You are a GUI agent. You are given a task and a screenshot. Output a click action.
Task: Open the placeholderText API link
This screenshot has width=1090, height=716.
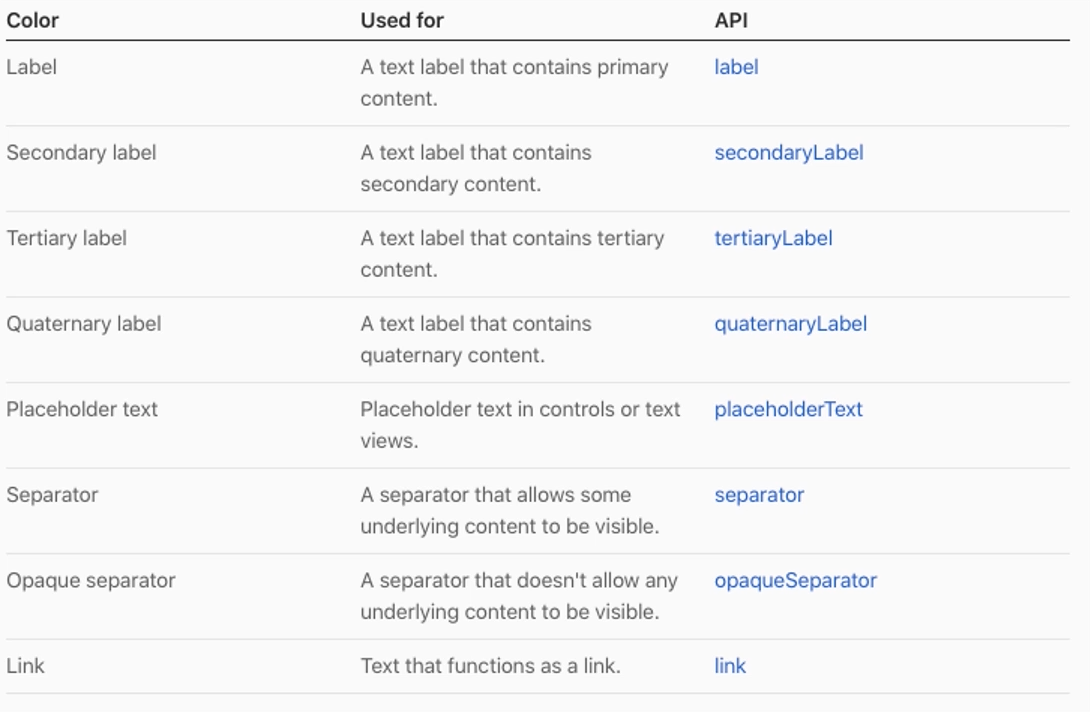click(x=788, y=409)
